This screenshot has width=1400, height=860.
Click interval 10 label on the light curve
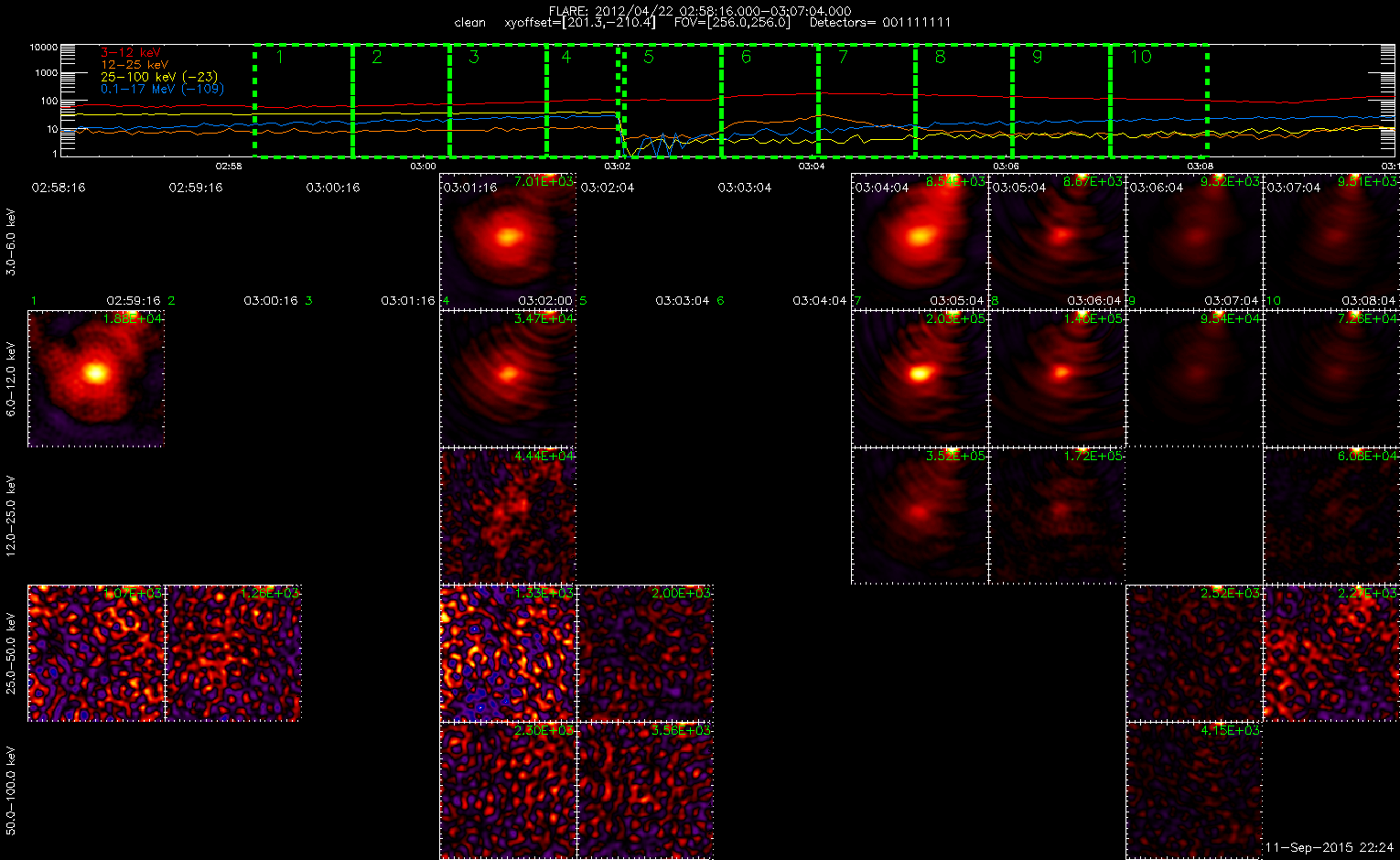pyautogui.click(x=1141, y=58)
